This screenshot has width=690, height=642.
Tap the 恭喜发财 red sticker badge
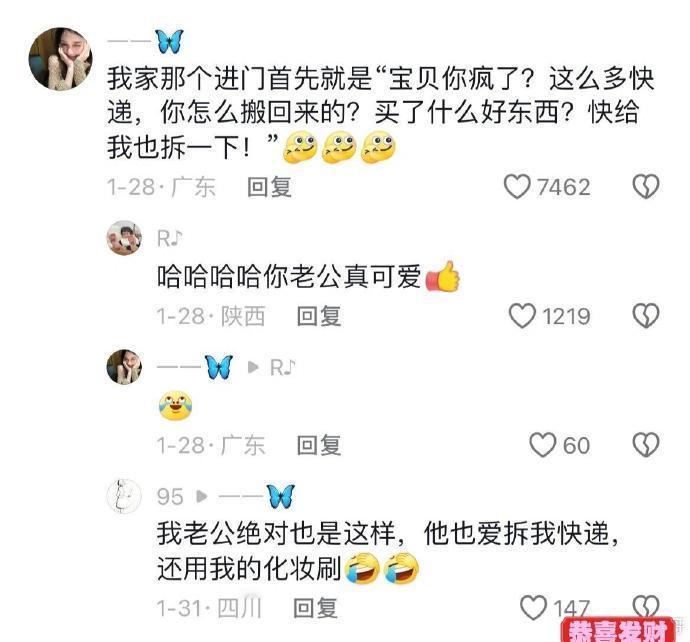618,630
